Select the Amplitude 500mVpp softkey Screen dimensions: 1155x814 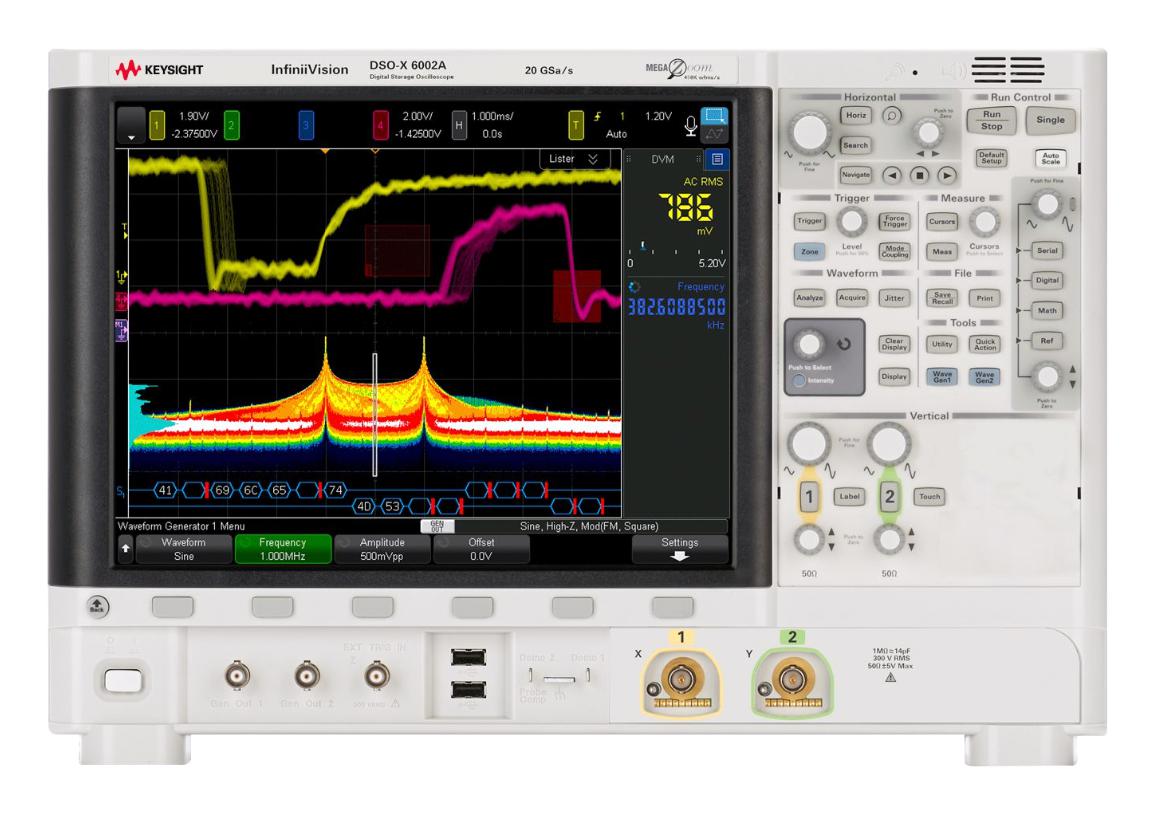tap(382, 549)
